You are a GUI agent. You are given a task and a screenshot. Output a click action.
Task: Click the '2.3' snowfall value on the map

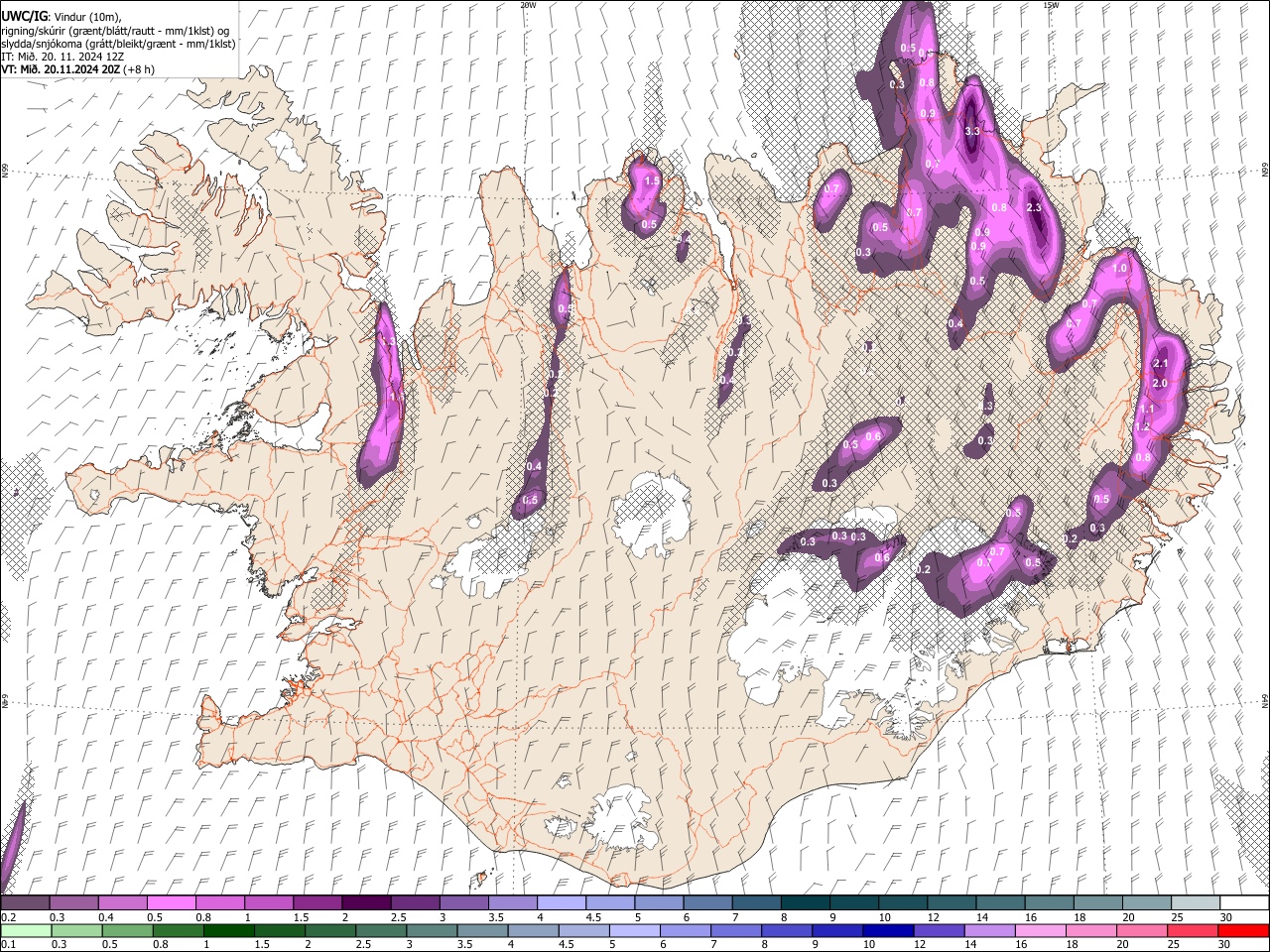click(1034, 207)
